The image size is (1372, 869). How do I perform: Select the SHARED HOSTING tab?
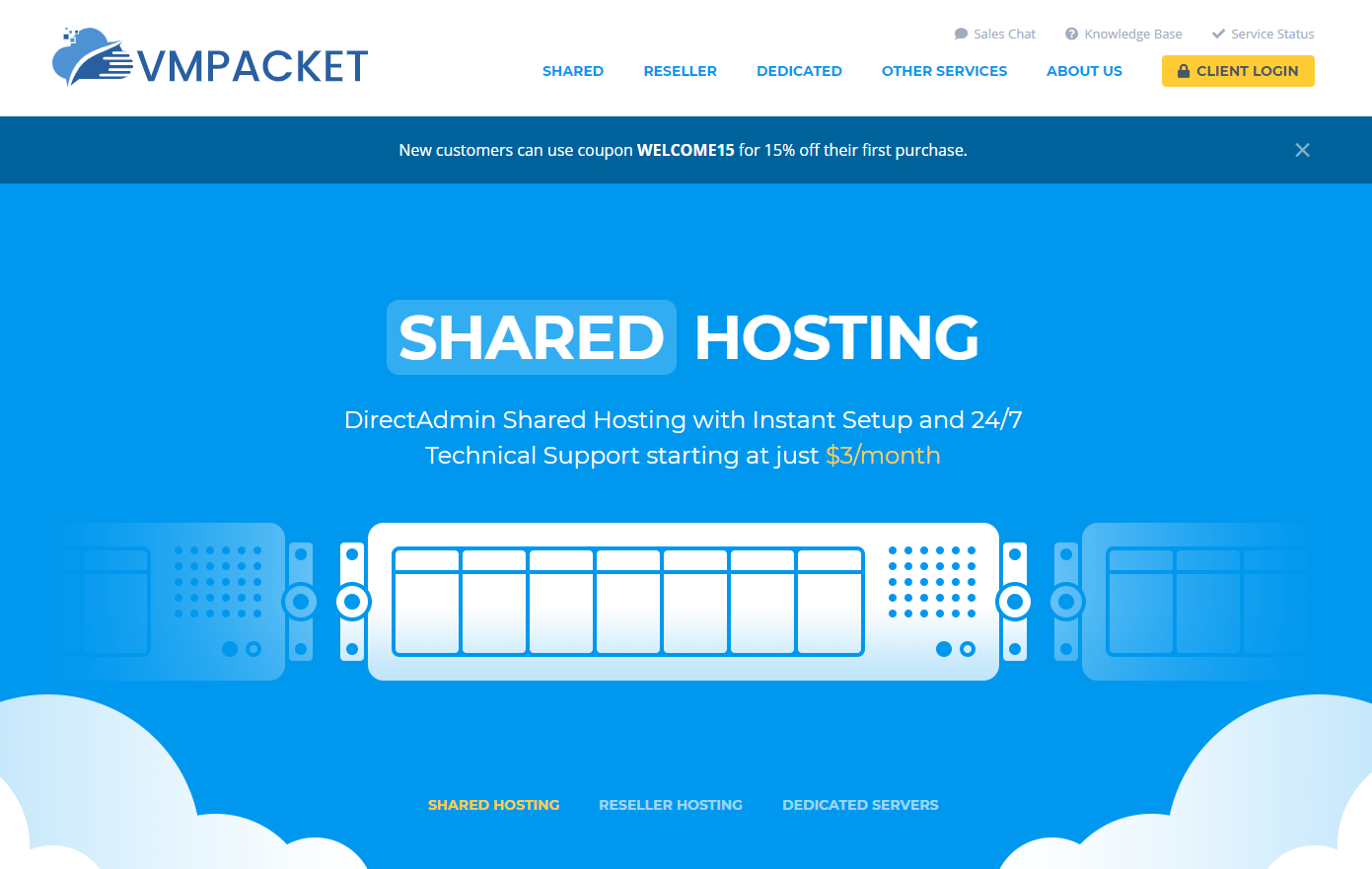point(494,804)
